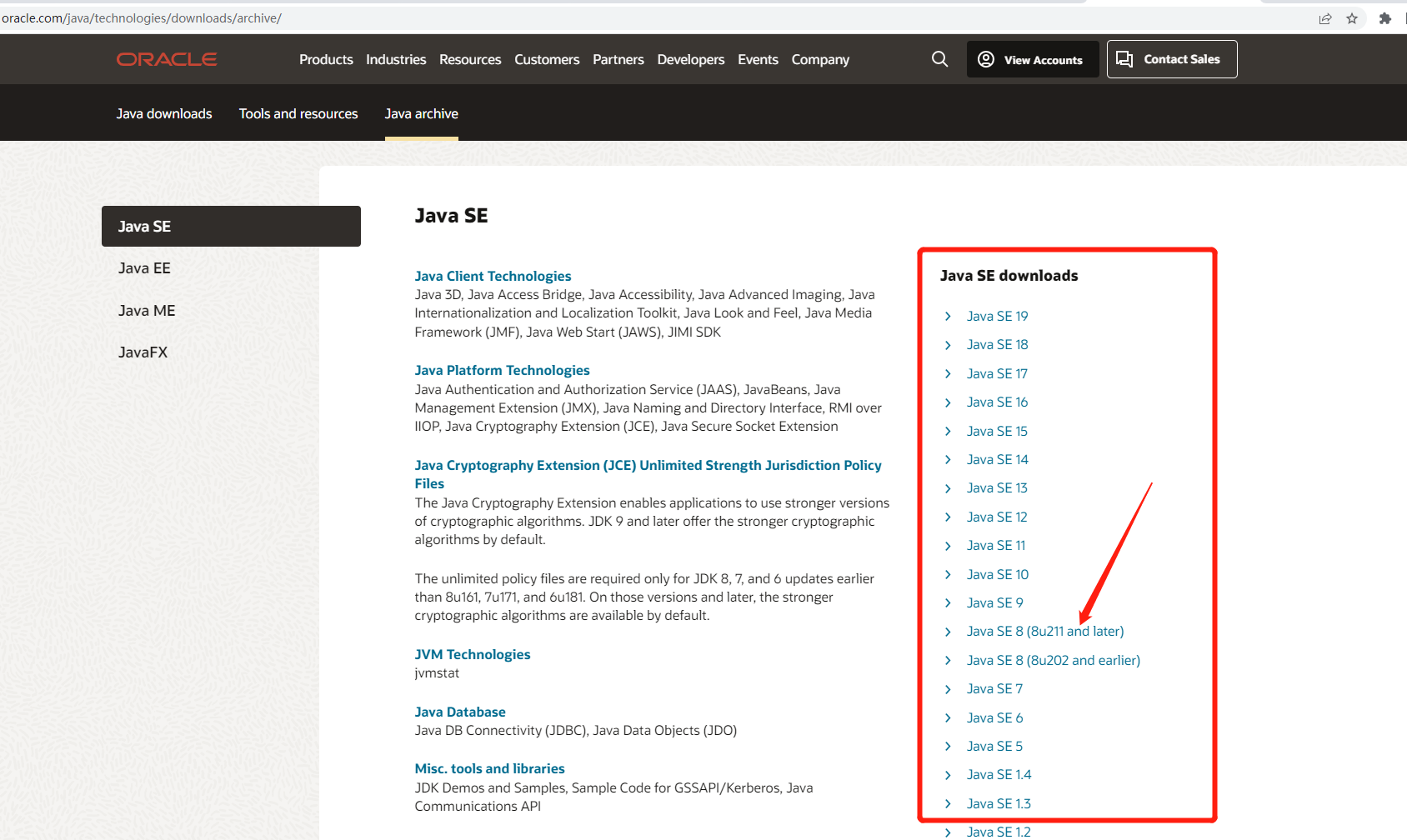Screen dimensions: 1407x840
Task: Click the chevron beside Java SE 9
Action: pyautogui.click(x=948, y=603)
